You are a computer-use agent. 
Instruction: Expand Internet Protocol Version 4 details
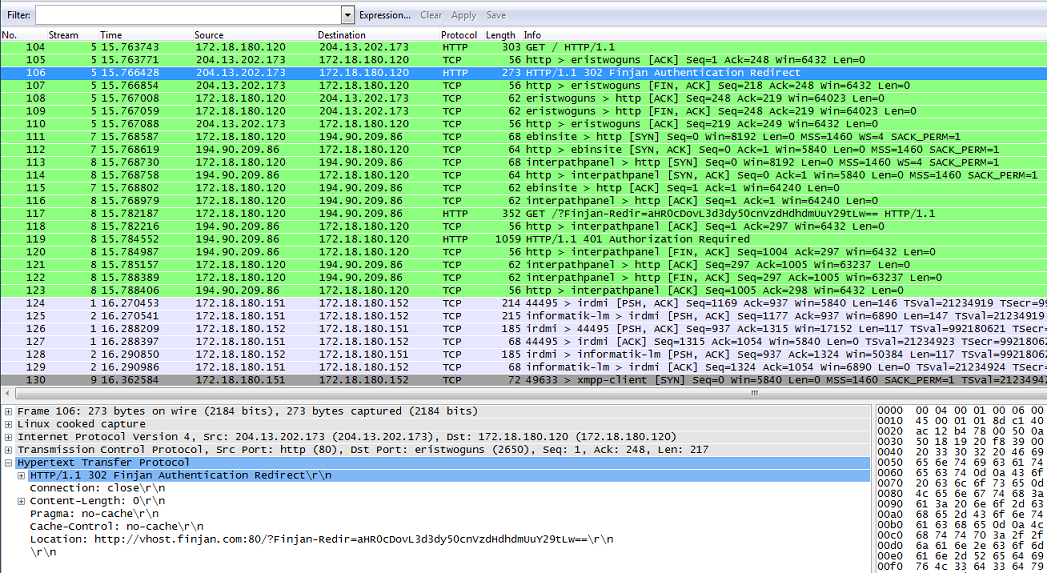(x=9, y=437)
